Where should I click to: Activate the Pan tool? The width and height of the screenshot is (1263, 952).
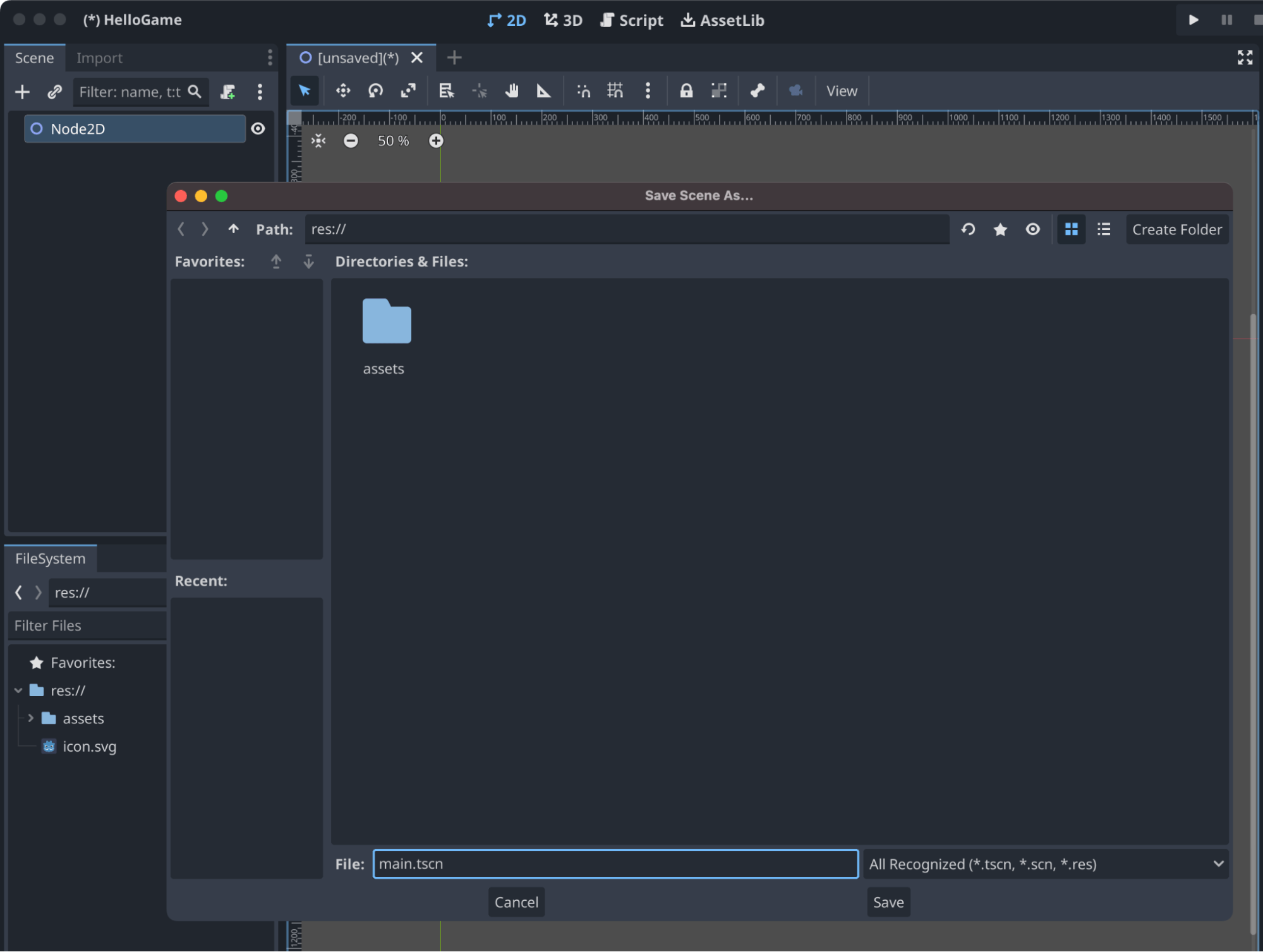(512, 90)
